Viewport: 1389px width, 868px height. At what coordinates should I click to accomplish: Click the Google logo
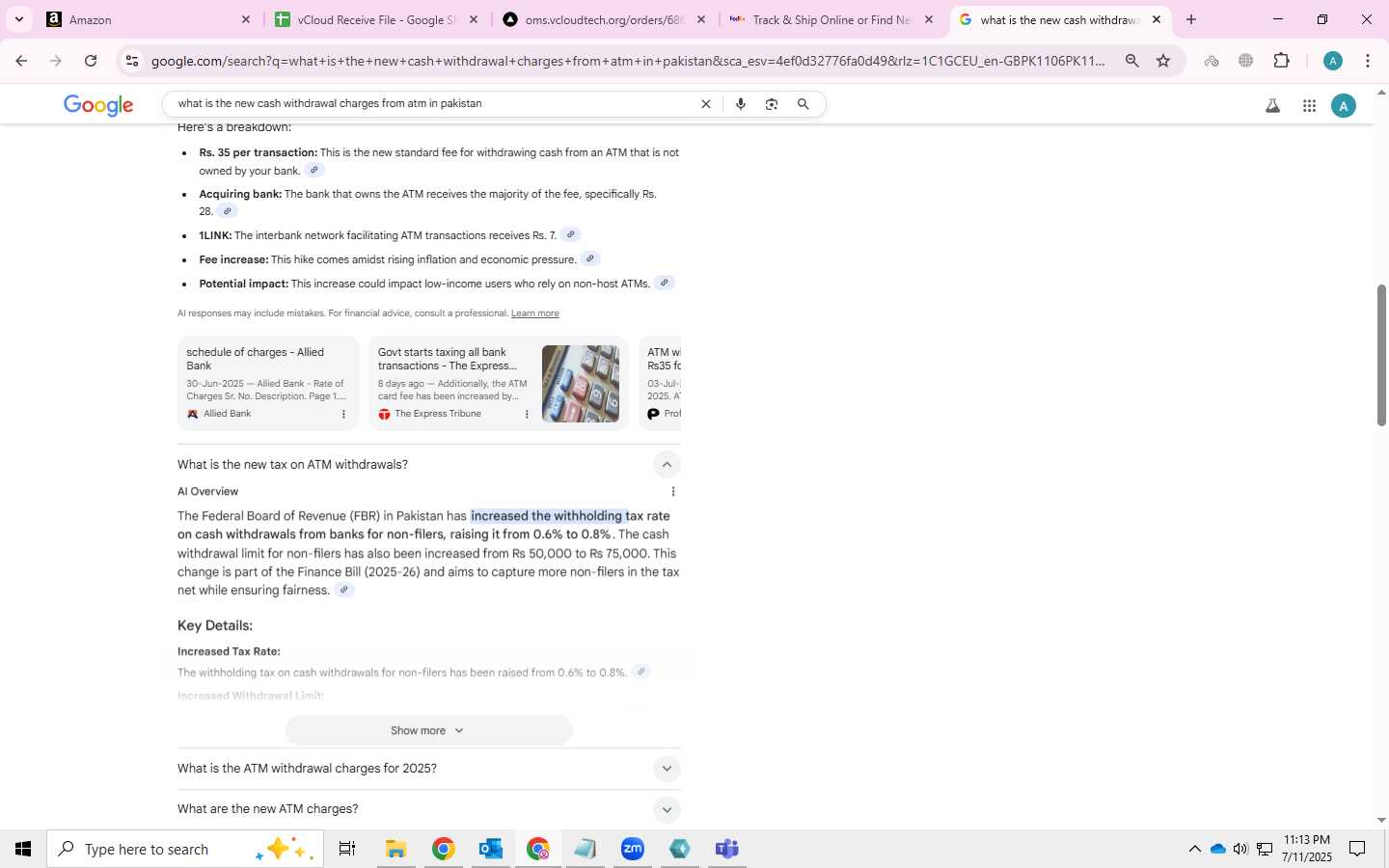click(x=98, y=105)
